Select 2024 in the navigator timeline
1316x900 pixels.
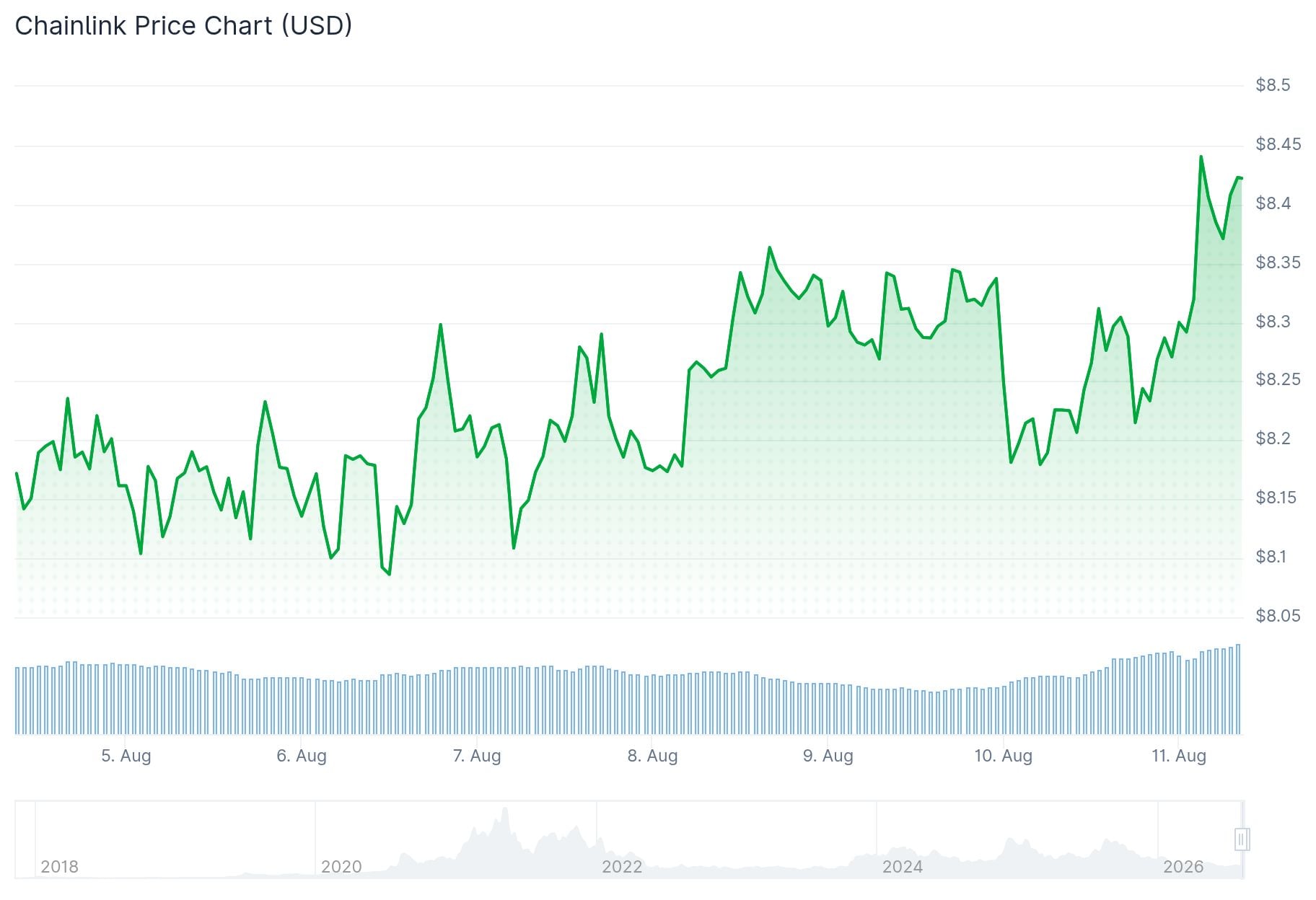click(903, 867)
